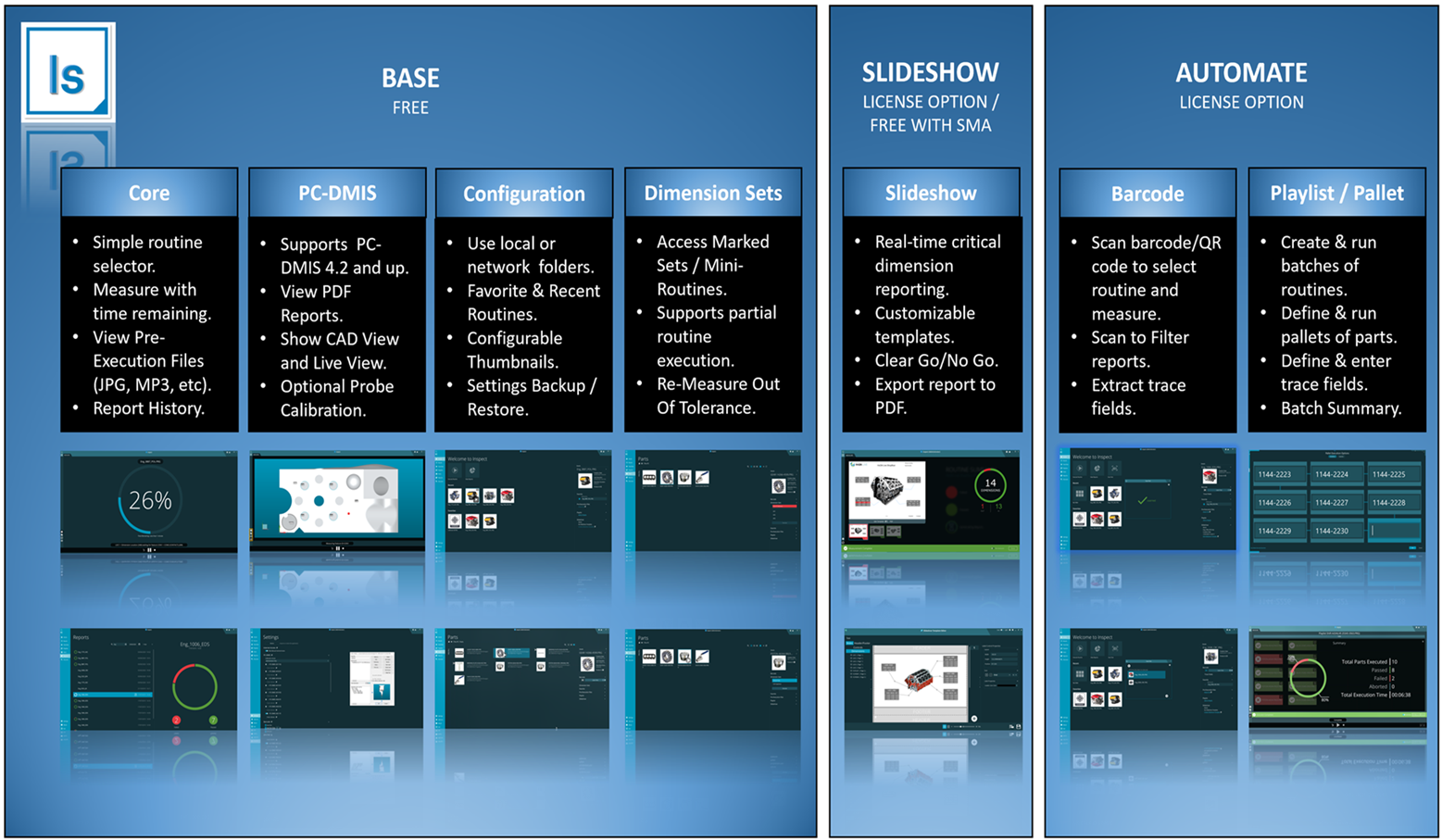This screenshot has height=840, width=1442.
Task: Select the first tab in the Pallet Execution Options dialog
Action: pyautogui.click(x=1332, y=456)
